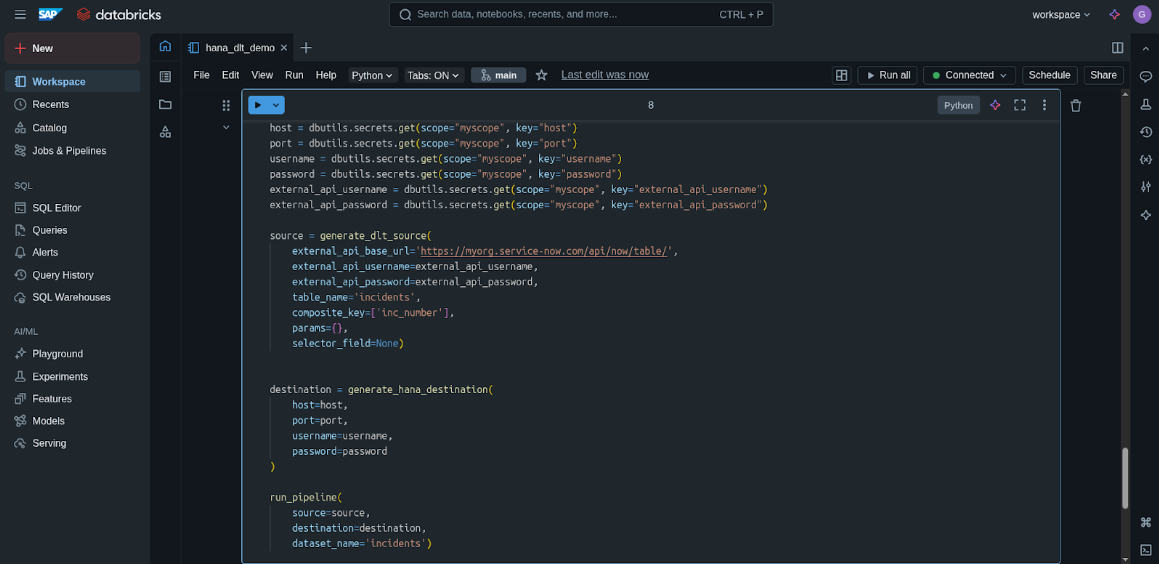The height and width of the screenshot is (564, 1159).
Task: Expand cell 8 to full screen
Action: tap(1019, 105)
